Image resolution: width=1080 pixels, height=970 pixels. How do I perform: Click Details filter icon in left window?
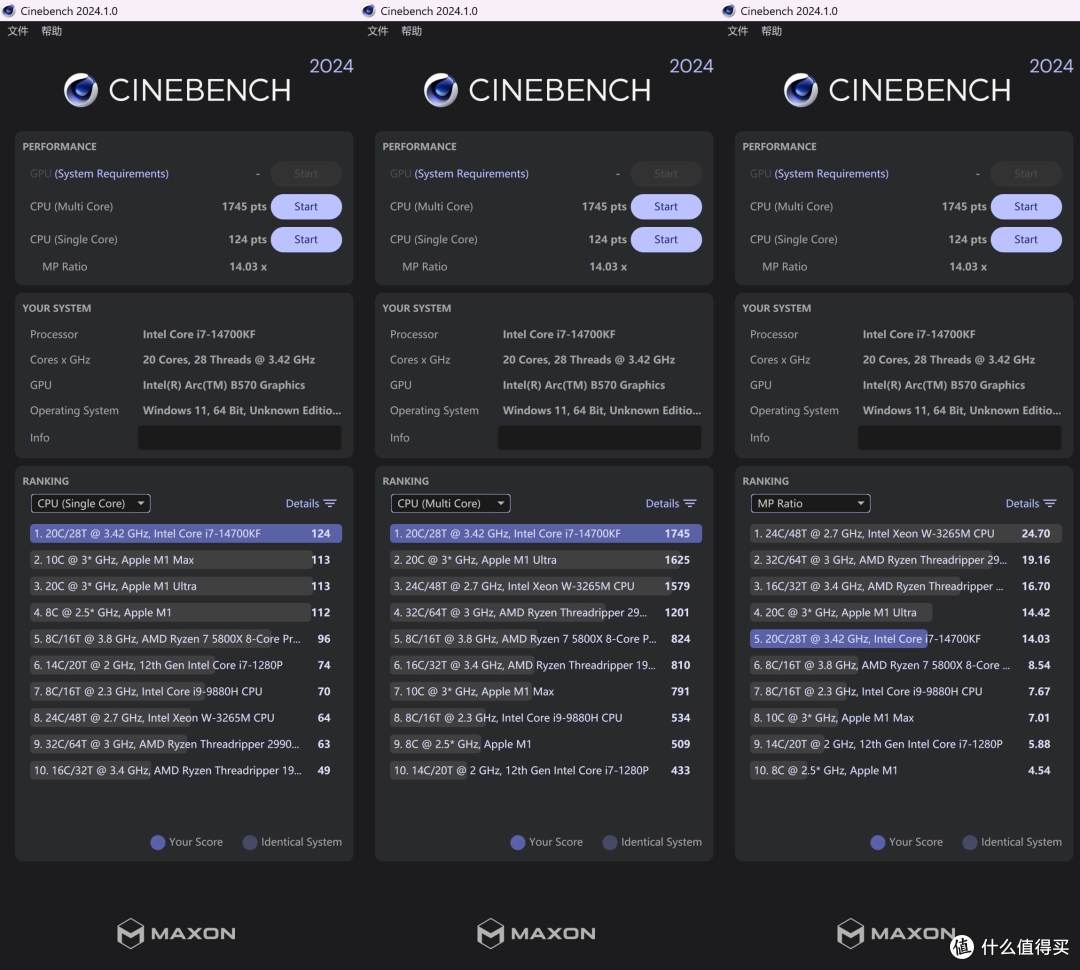[330, 504]
